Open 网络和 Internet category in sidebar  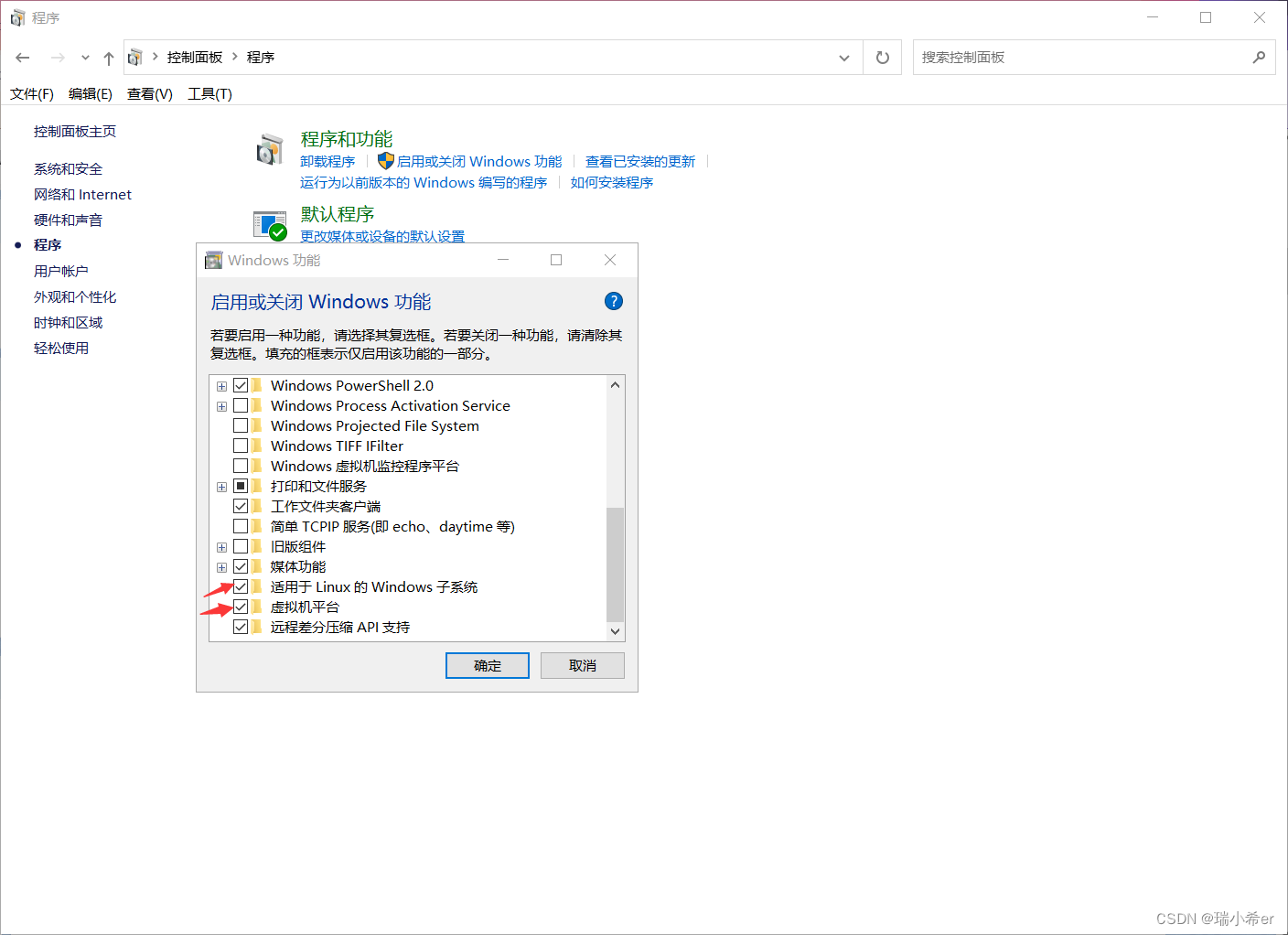coord(82,194)
